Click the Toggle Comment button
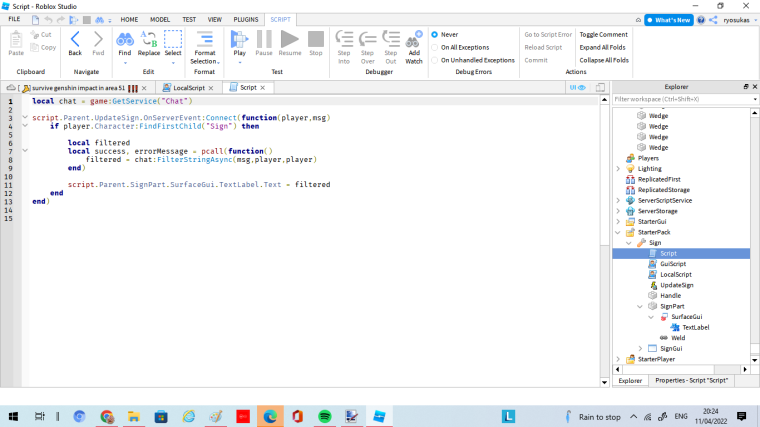 (x=603, y=34)
